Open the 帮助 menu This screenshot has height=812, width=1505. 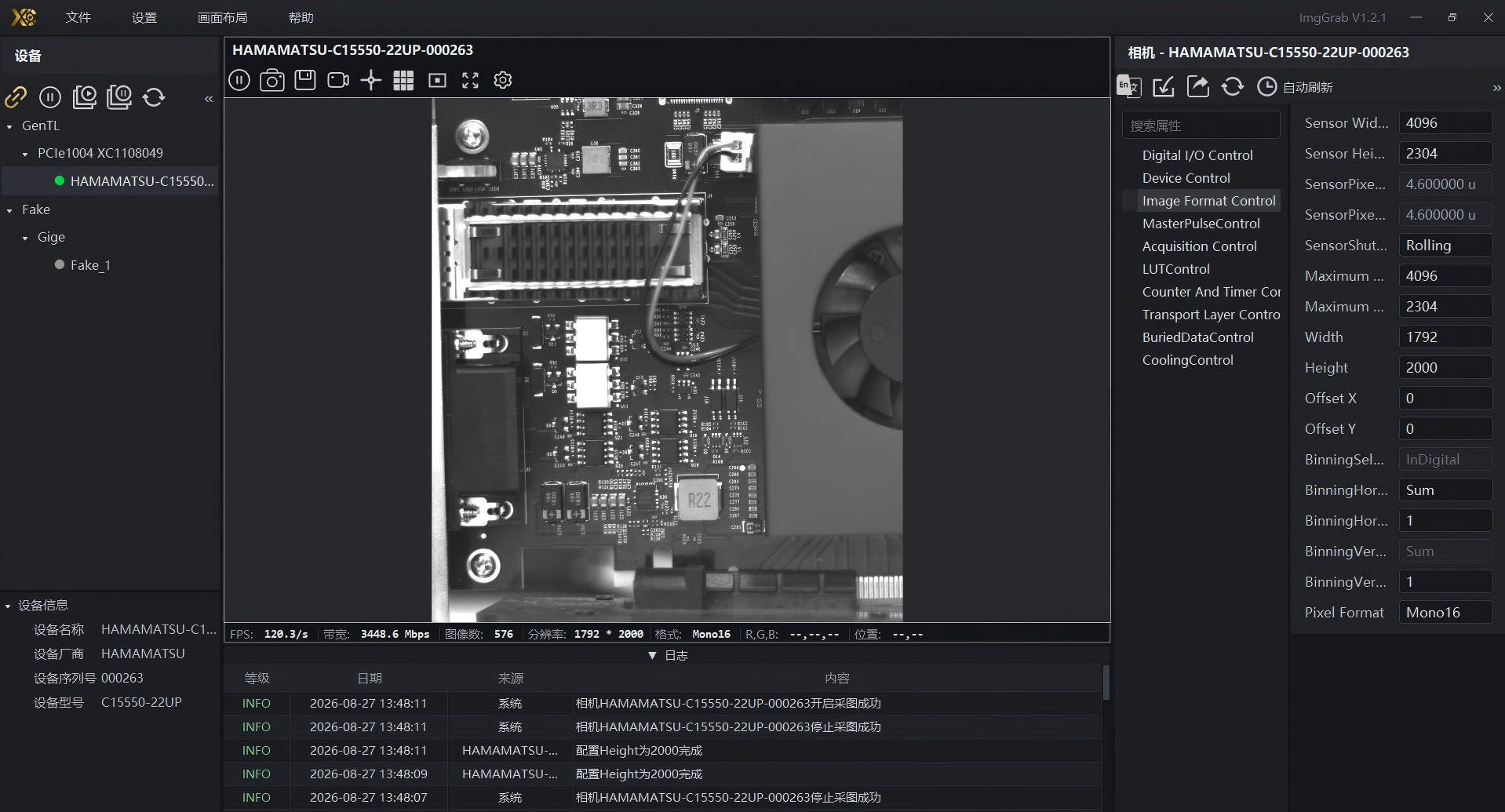(x=301, y=17)
